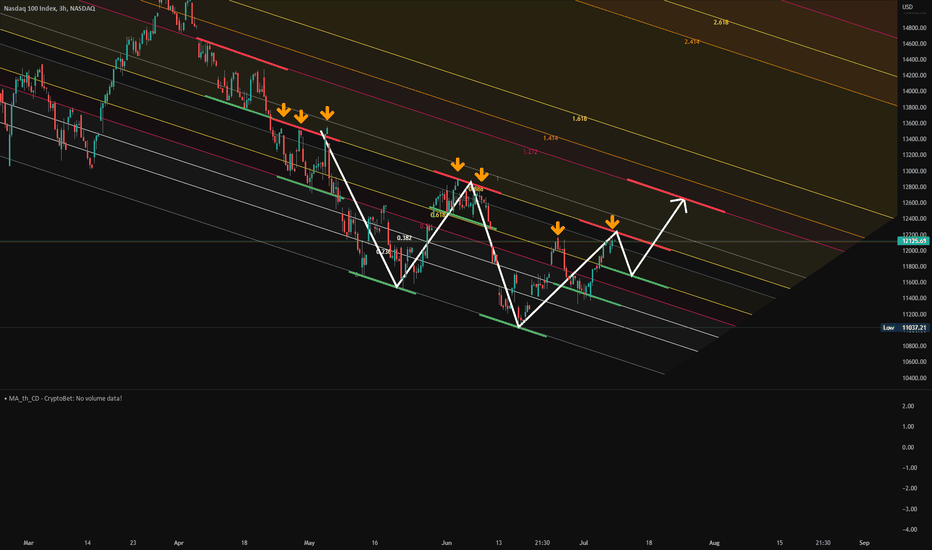
Task: Click the 23 date label on time axis
Action: tap(133, 543)
